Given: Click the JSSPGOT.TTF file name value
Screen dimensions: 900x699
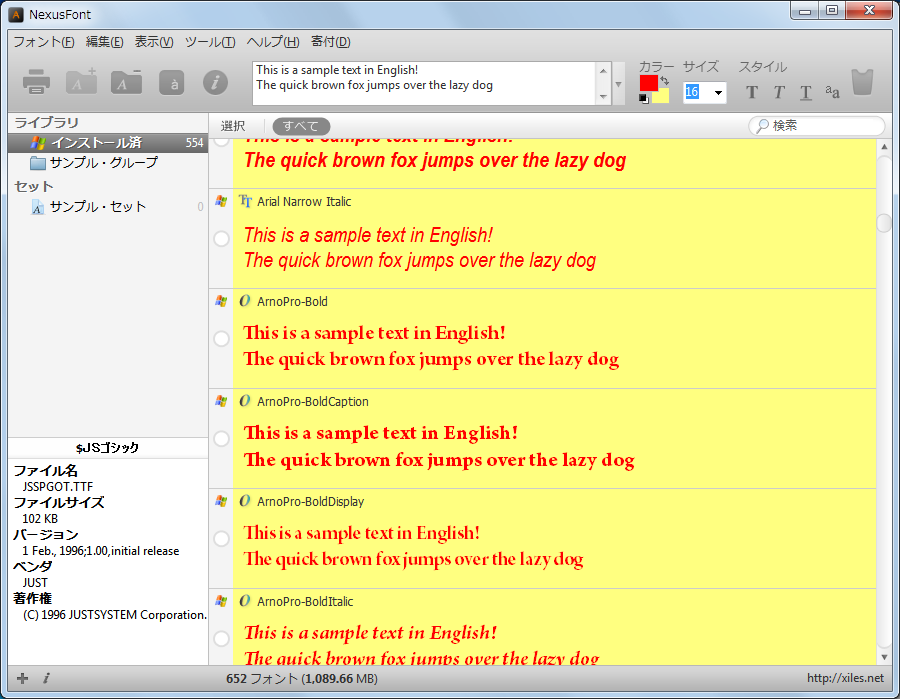Looking at the screenshot, I should click(x=57, y=487).
